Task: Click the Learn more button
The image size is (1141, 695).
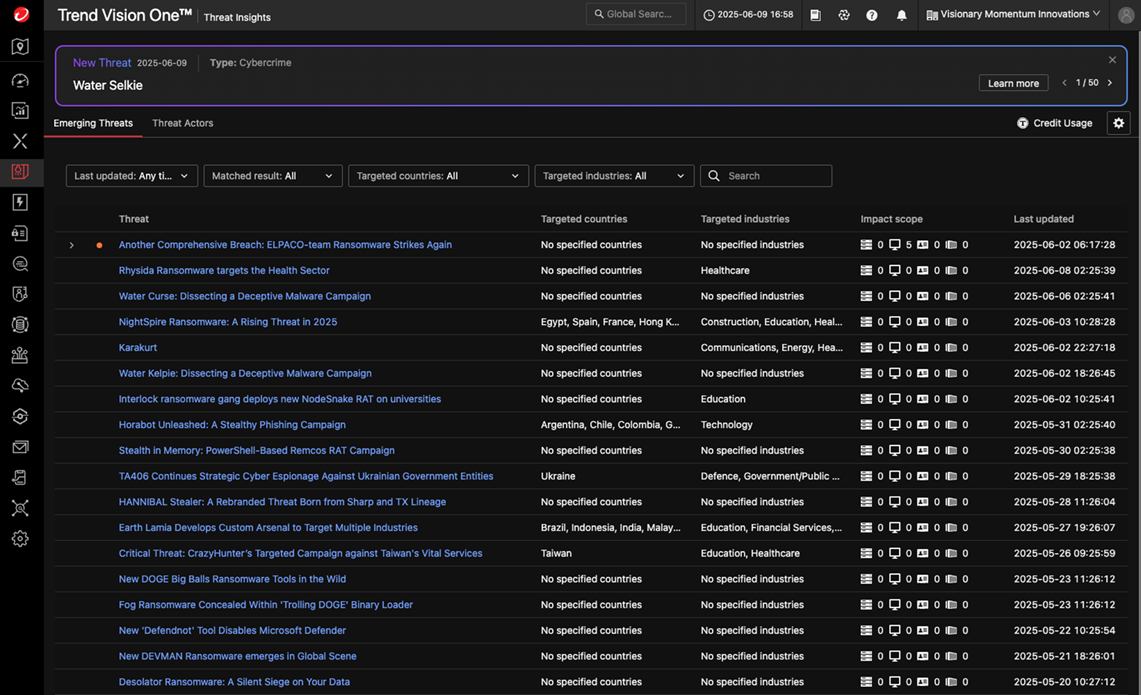Action: click(1013, 83)
